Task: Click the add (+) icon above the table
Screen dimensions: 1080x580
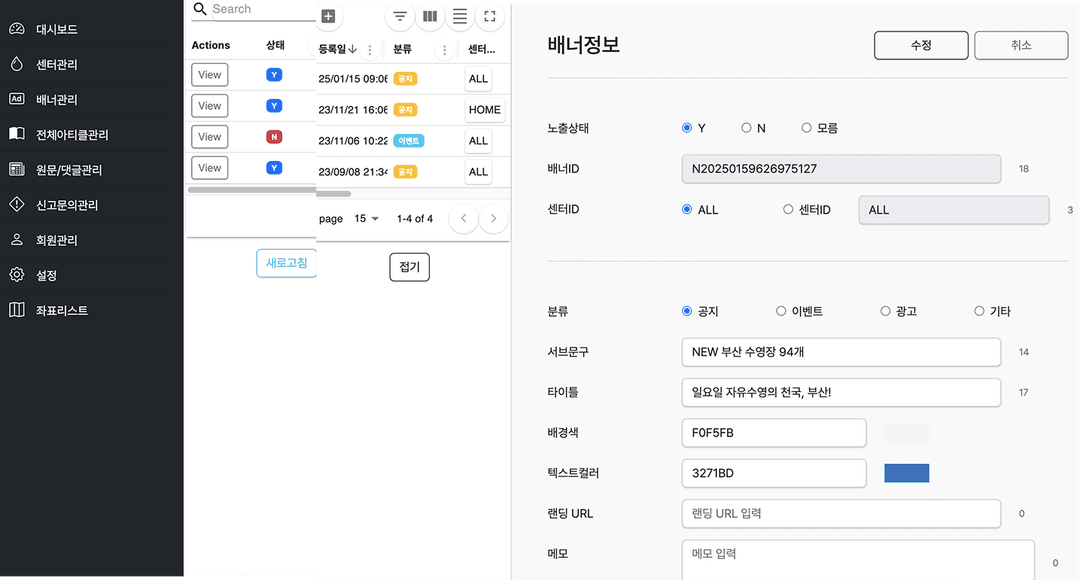Action: pyautogui.click(x=328, y=16)
